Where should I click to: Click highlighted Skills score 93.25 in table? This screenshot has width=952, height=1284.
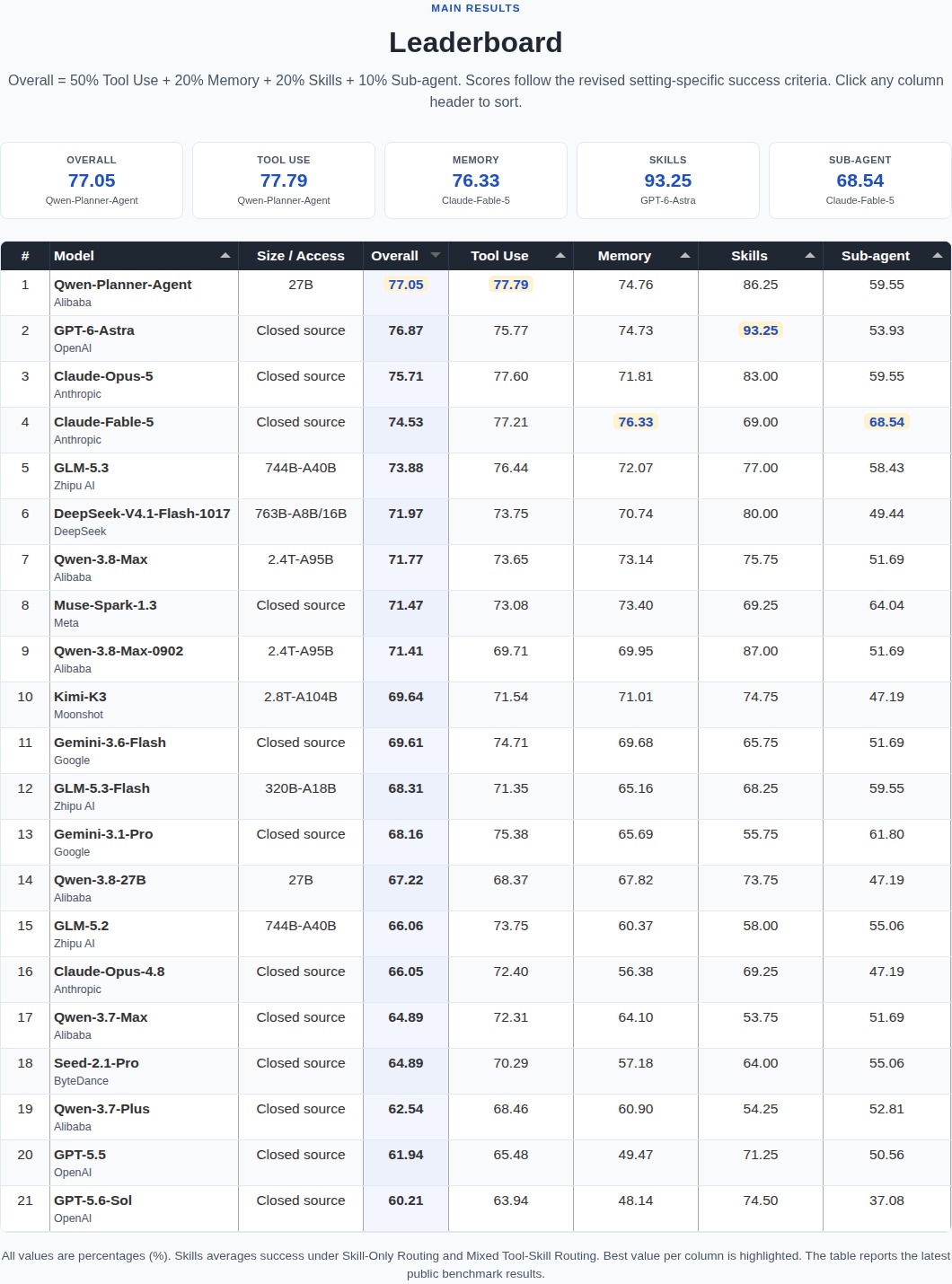point(761,330)
